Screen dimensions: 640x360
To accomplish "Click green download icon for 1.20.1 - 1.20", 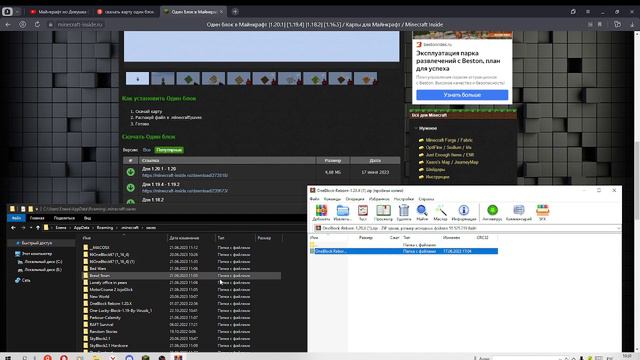I will pyautogui.click(x=131, y=172).
